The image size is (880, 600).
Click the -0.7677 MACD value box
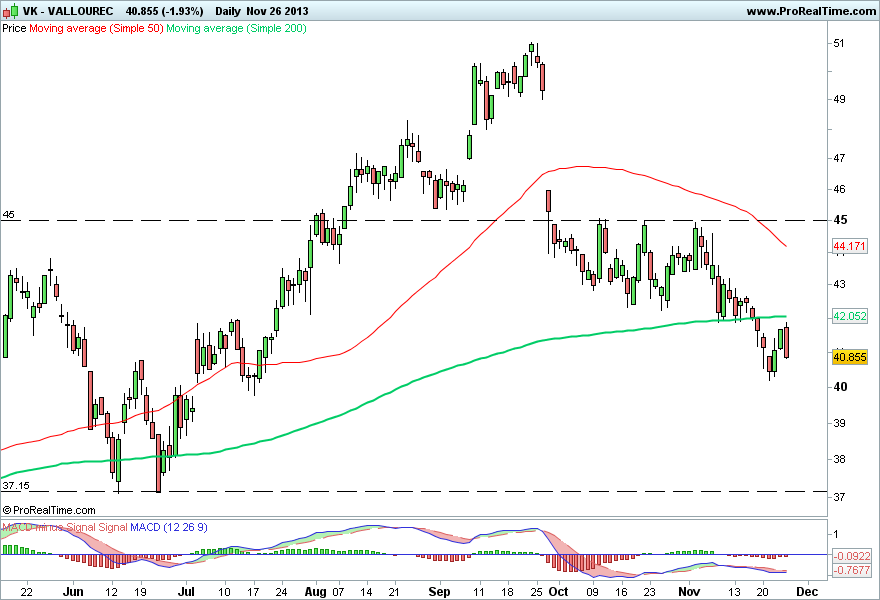(852, 570)
